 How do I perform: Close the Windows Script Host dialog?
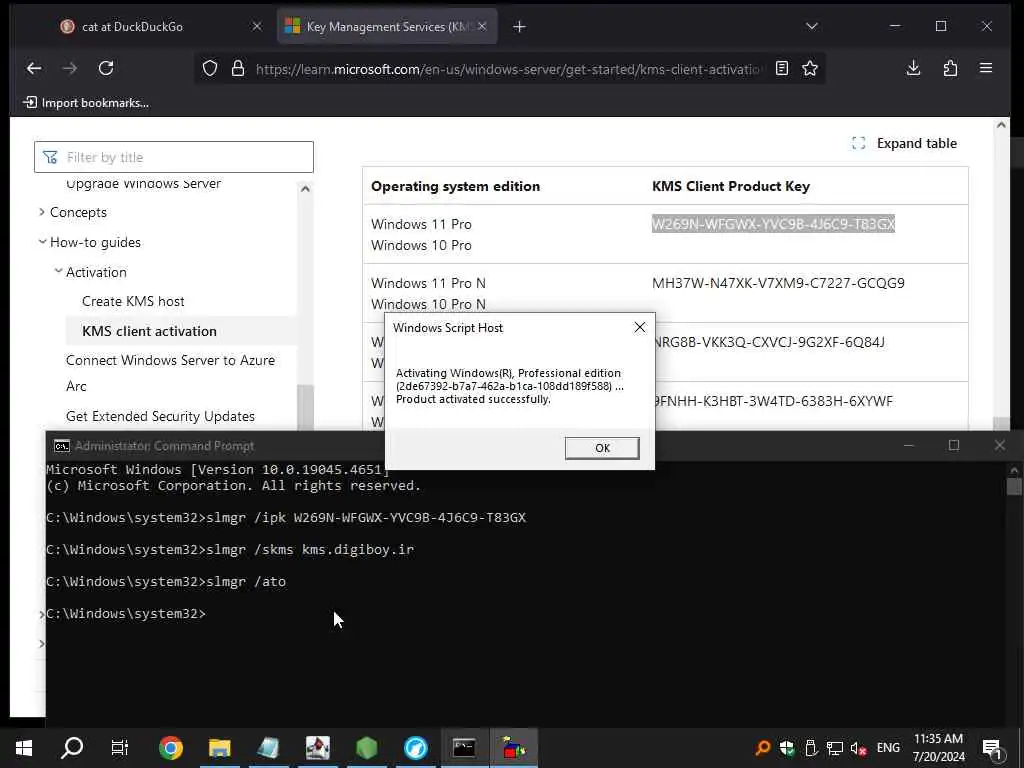click(639, 327)
